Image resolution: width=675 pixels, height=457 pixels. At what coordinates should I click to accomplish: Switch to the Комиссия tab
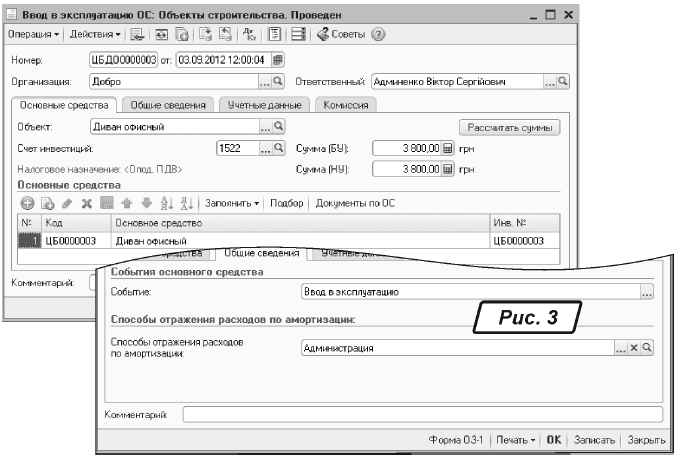coord(345,105)
